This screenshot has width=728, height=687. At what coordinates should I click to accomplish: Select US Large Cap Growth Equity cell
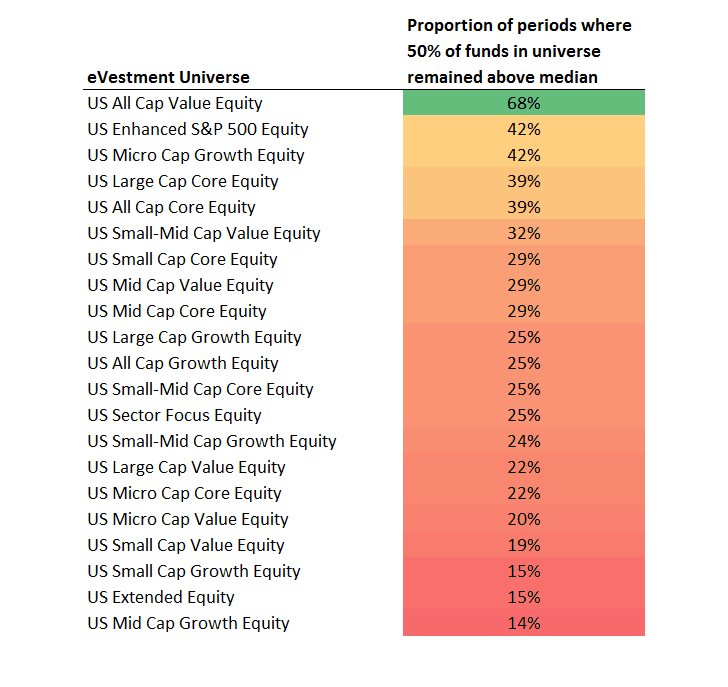[x=194, y=337]
